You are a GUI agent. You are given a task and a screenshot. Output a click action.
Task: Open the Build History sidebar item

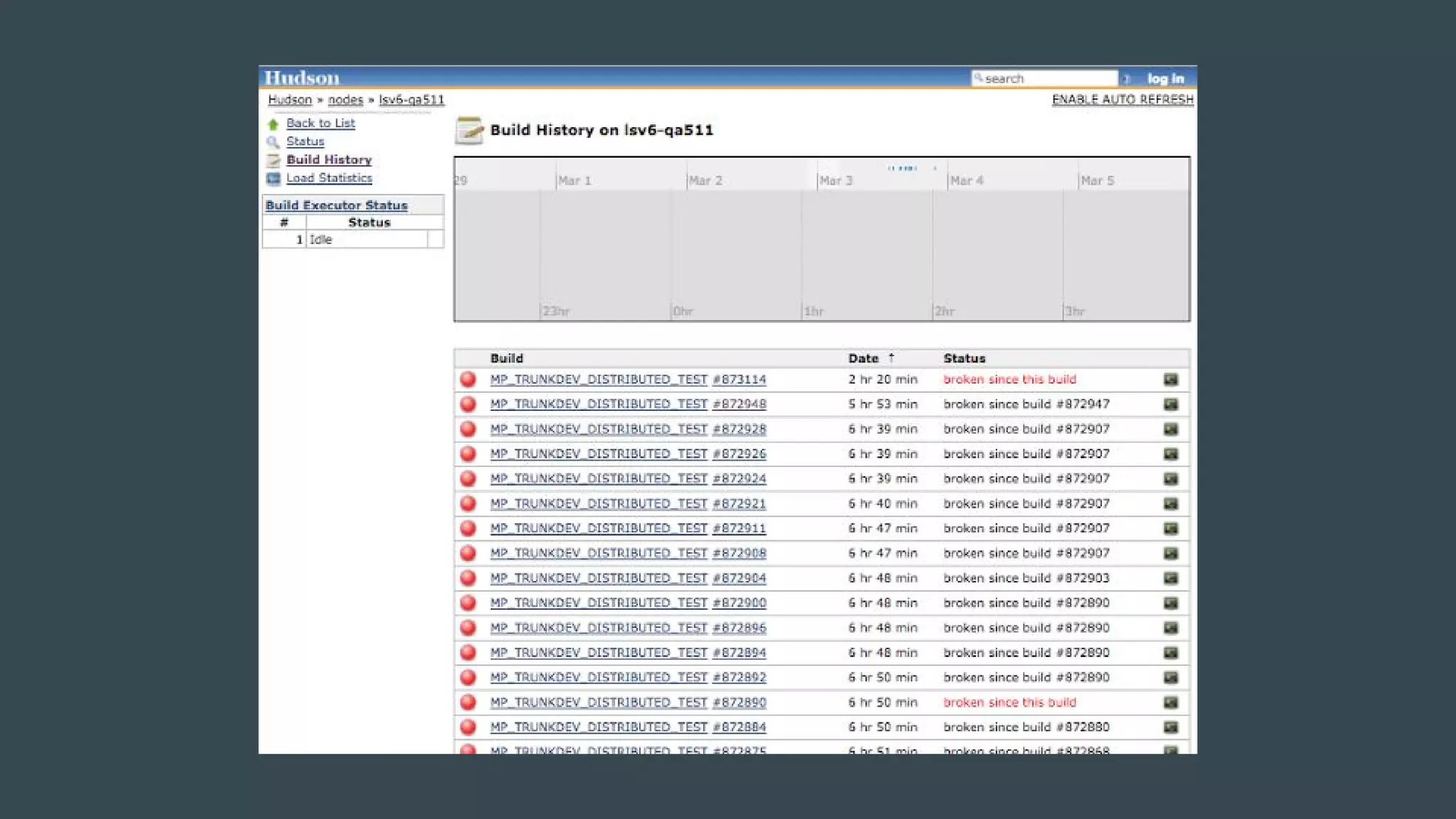tap(328, 160)
